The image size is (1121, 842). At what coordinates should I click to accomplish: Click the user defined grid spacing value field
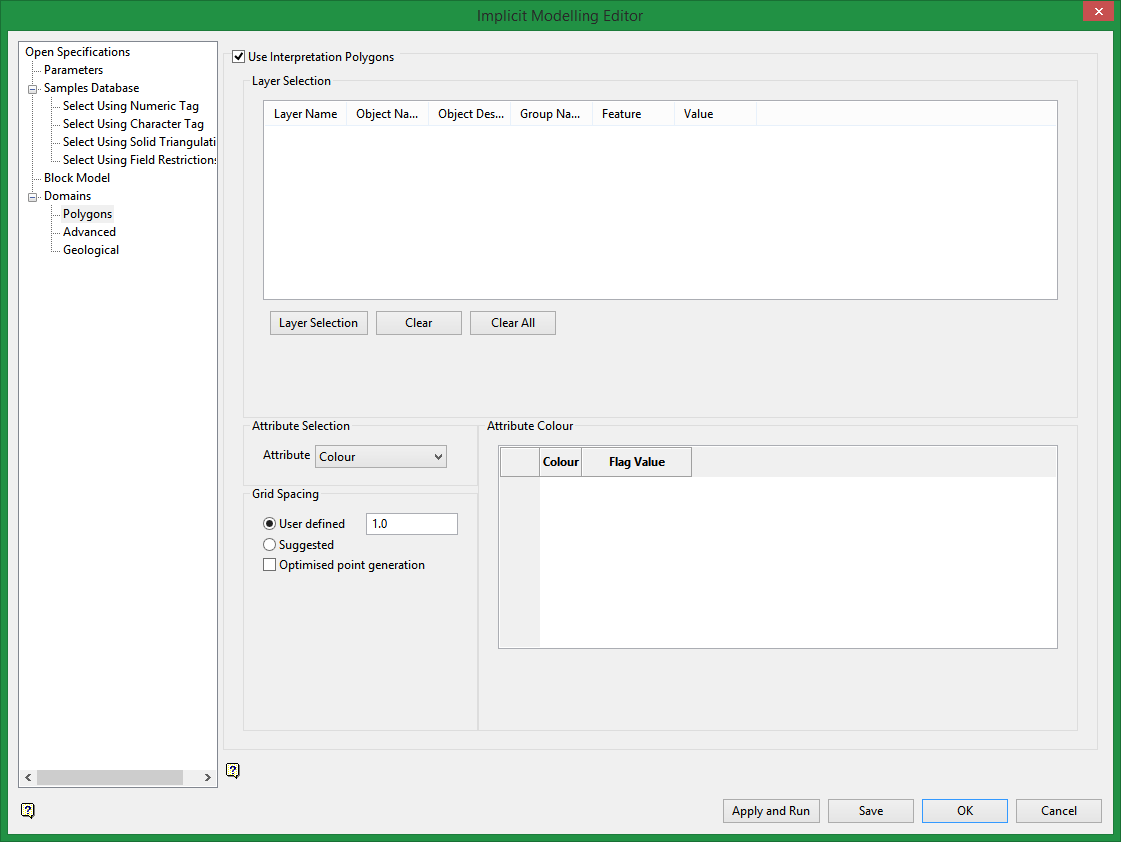[x=412, y=524]
